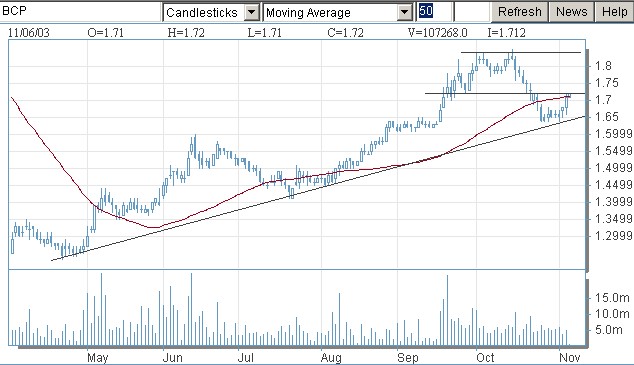Click the low price L=1.71
Viewport: 634px width, 365px height.
264,33
